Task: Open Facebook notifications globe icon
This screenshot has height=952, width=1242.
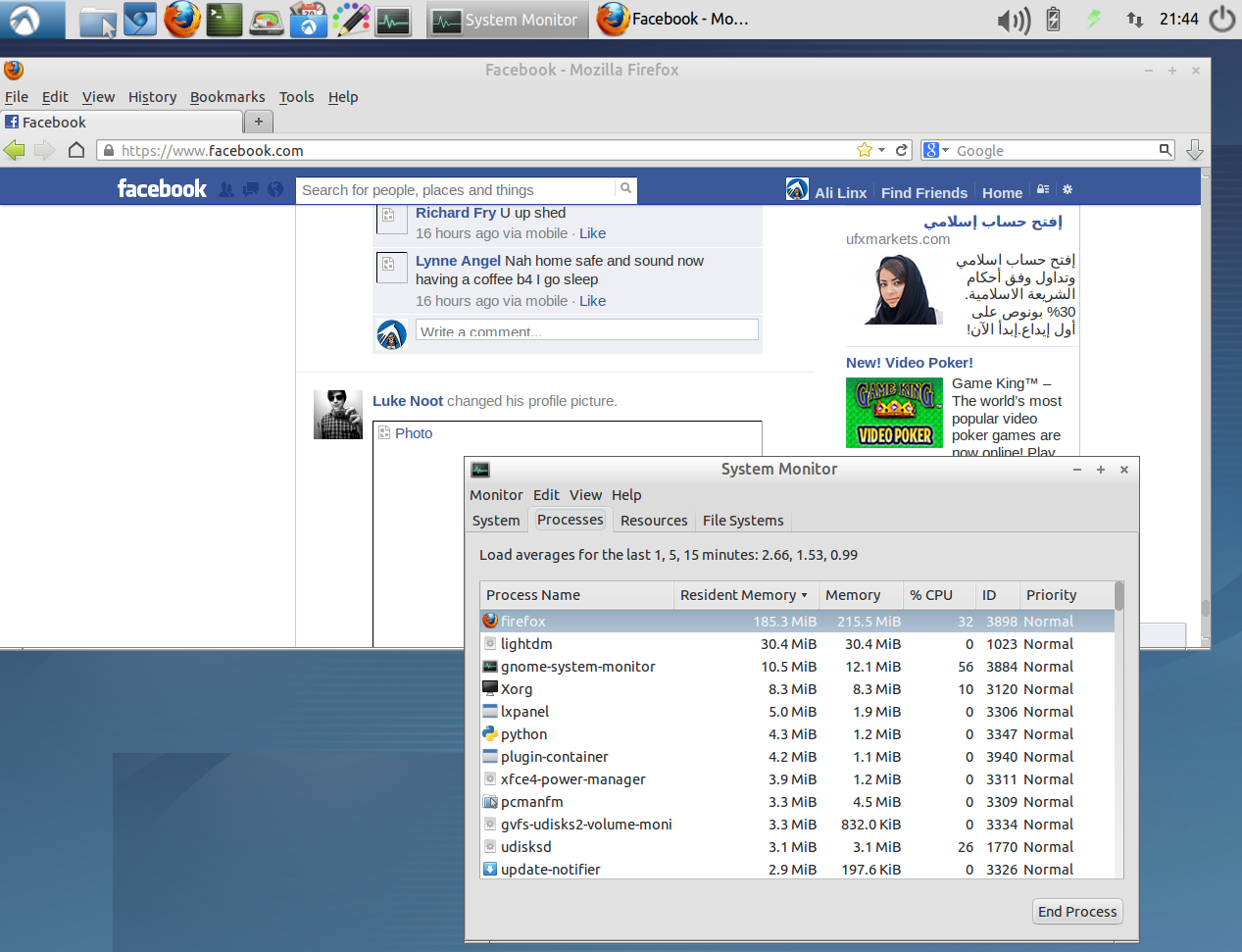Action: pyautogui.click(x=275, y=189)
